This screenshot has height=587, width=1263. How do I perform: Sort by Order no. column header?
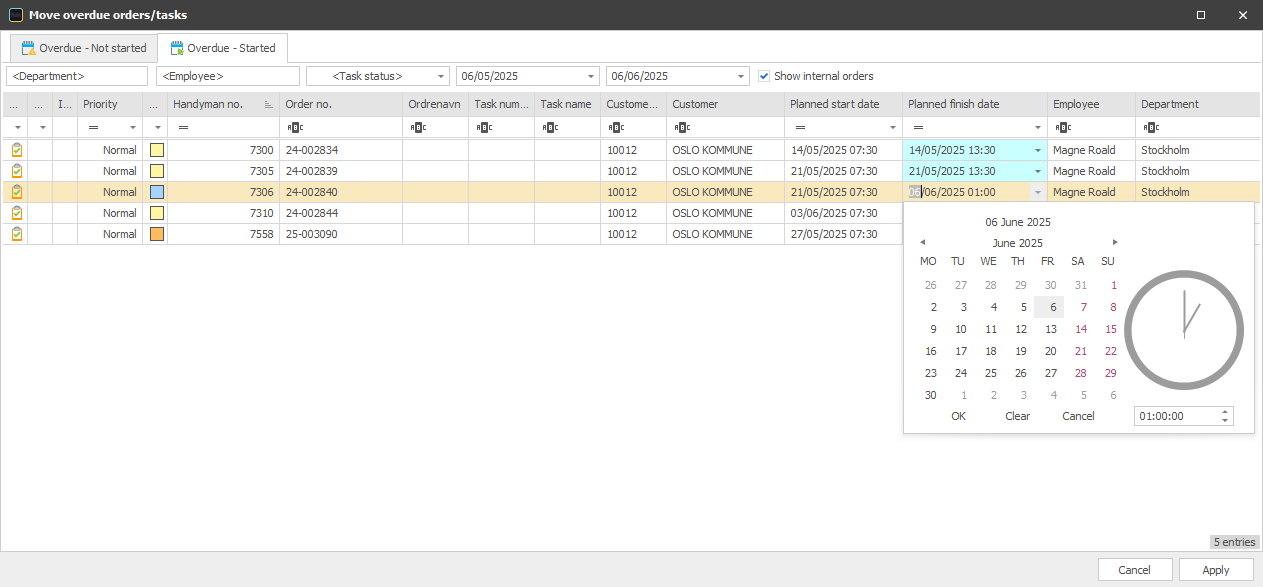point(341,104)
